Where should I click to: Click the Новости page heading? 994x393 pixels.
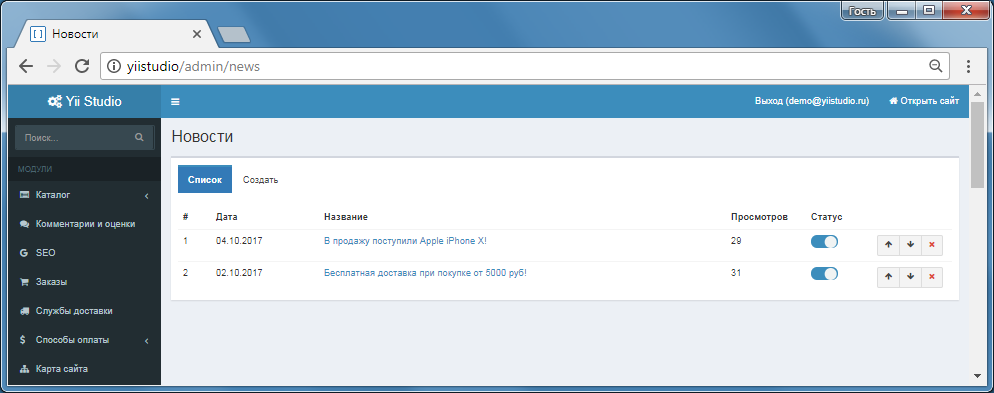click(x=202, y=136)
